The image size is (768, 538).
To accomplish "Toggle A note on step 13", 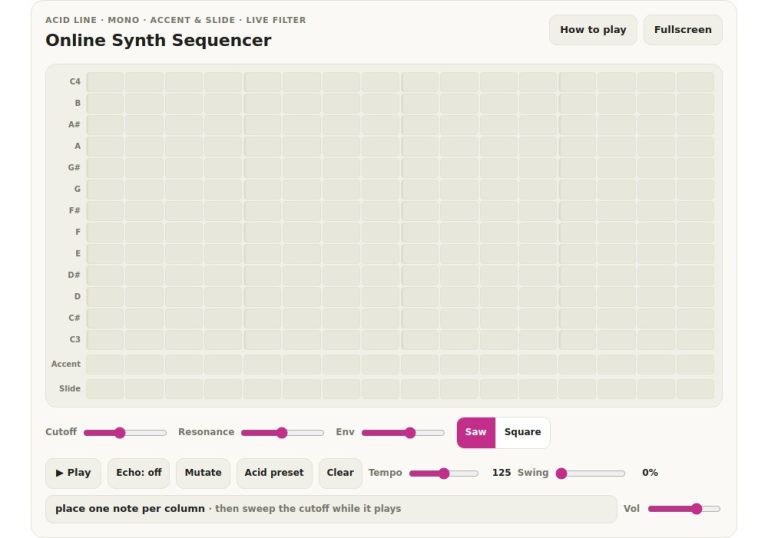I will (577, 147).
